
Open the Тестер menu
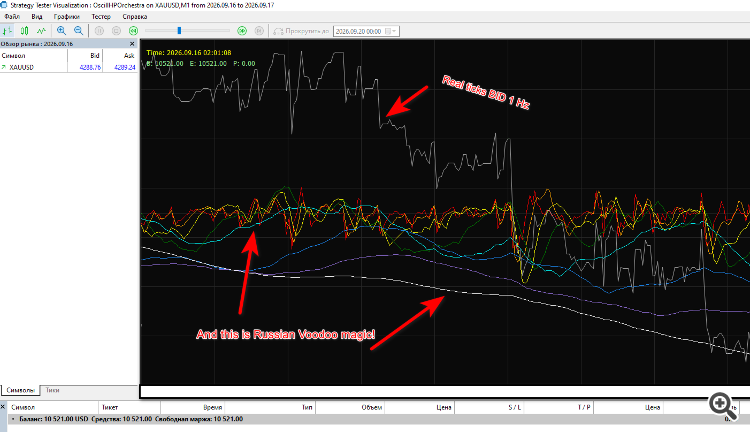(101, 16)
